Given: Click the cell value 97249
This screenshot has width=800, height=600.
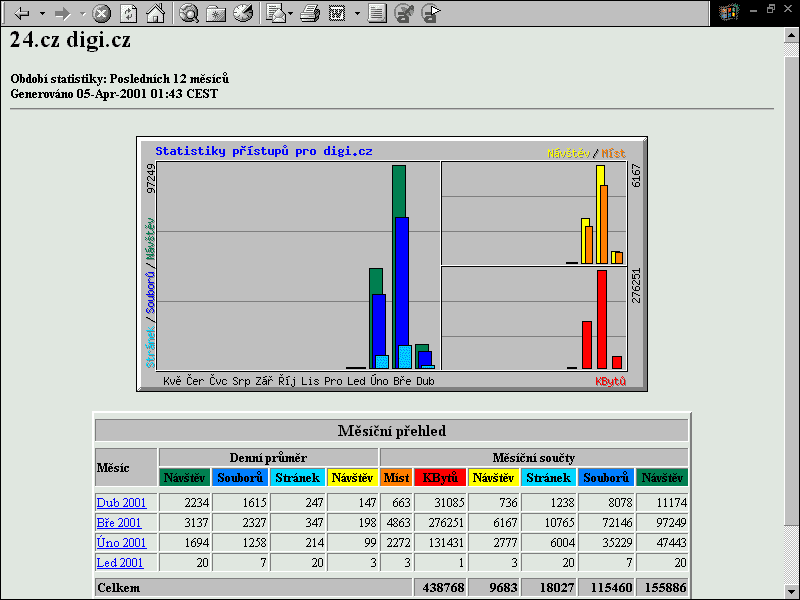Looking at the screenshot, I should click(x=671, y=523).
